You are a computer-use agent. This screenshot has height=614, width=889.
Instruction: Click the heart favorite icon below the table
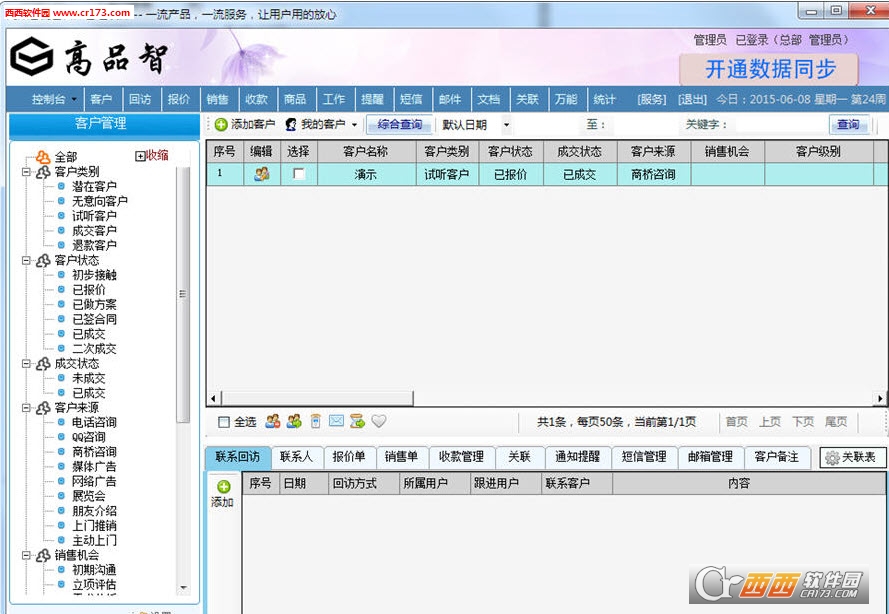tap(378, 422)
